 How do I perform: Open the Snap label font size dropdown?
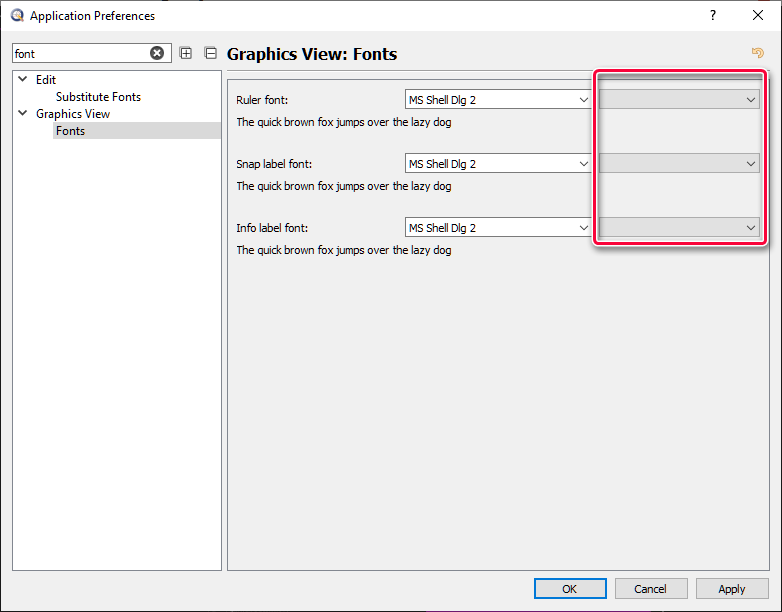point(679,164)
